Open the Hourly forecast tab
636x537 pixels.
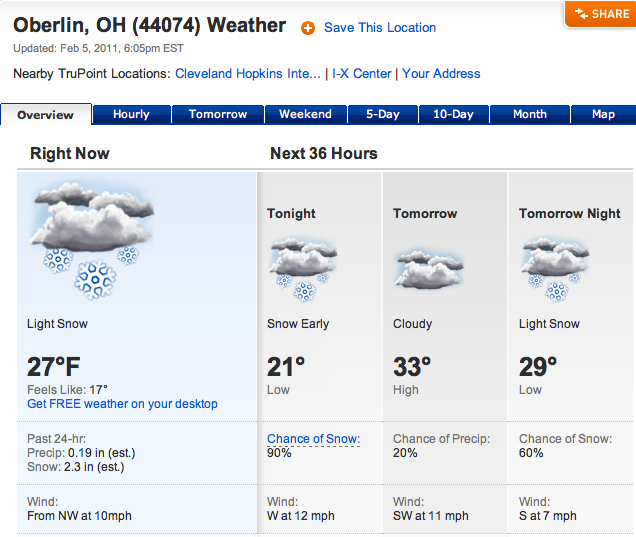pyautogui.click(x=131, y=114)
